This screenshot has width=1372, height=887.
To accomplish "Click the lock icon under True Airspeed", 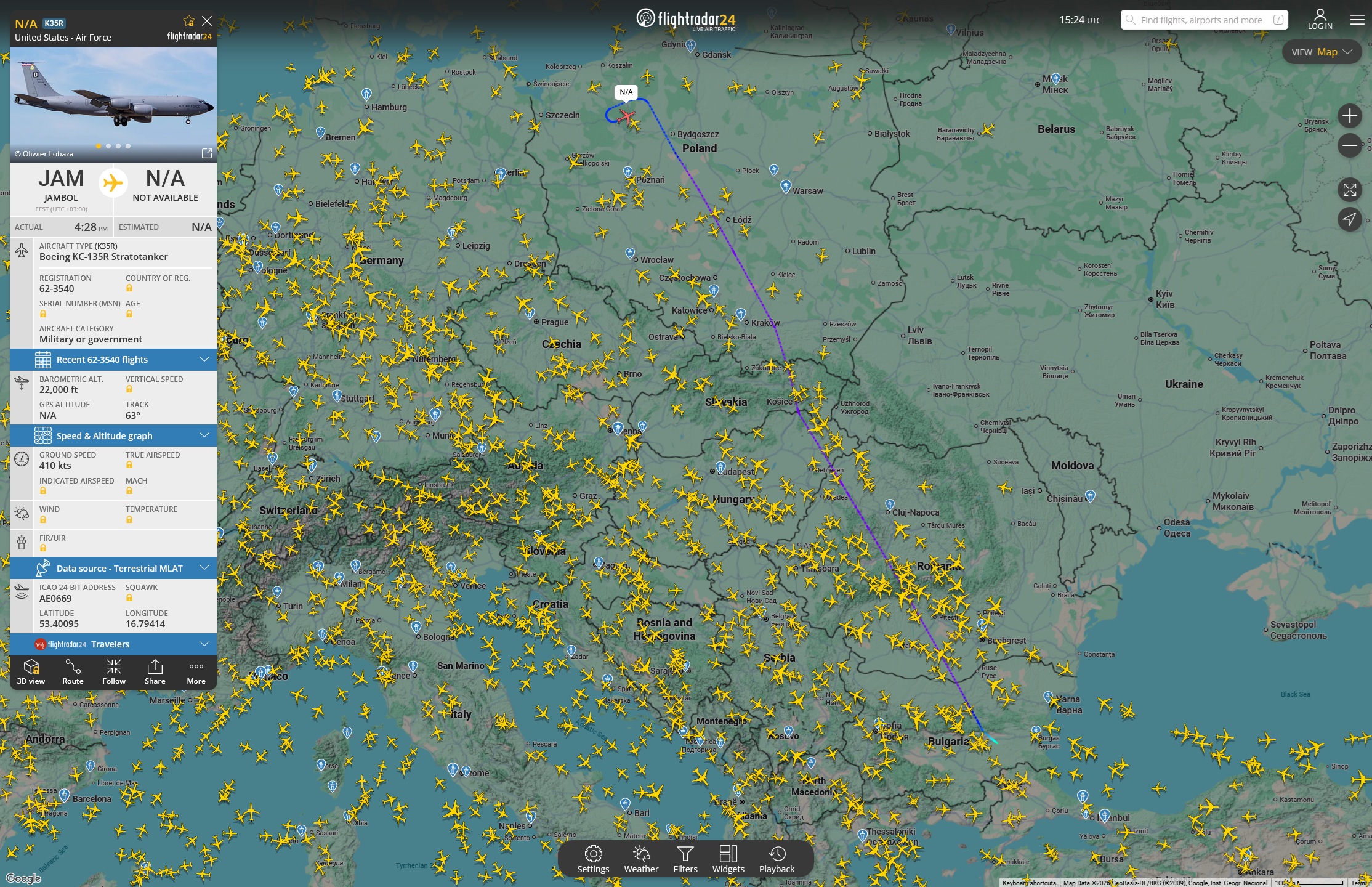I will pyautogui.click(x=129, y=465).
